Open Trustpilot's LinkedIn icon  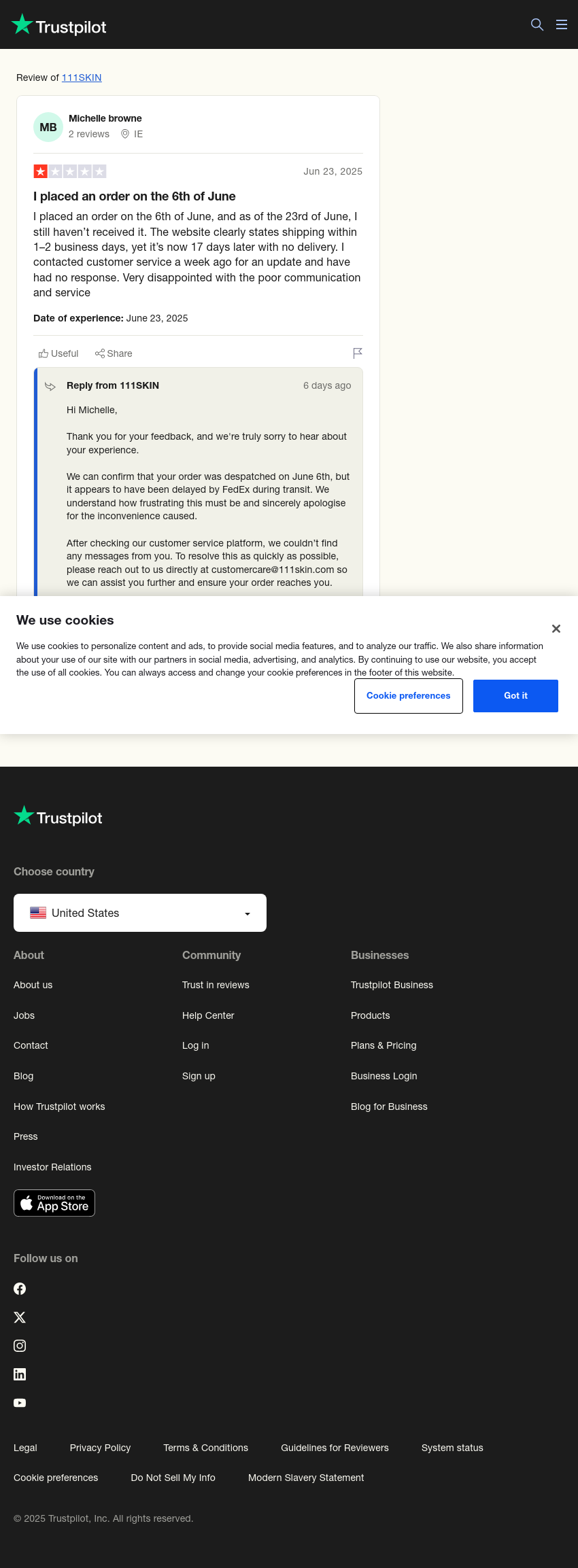point(20,1374)
